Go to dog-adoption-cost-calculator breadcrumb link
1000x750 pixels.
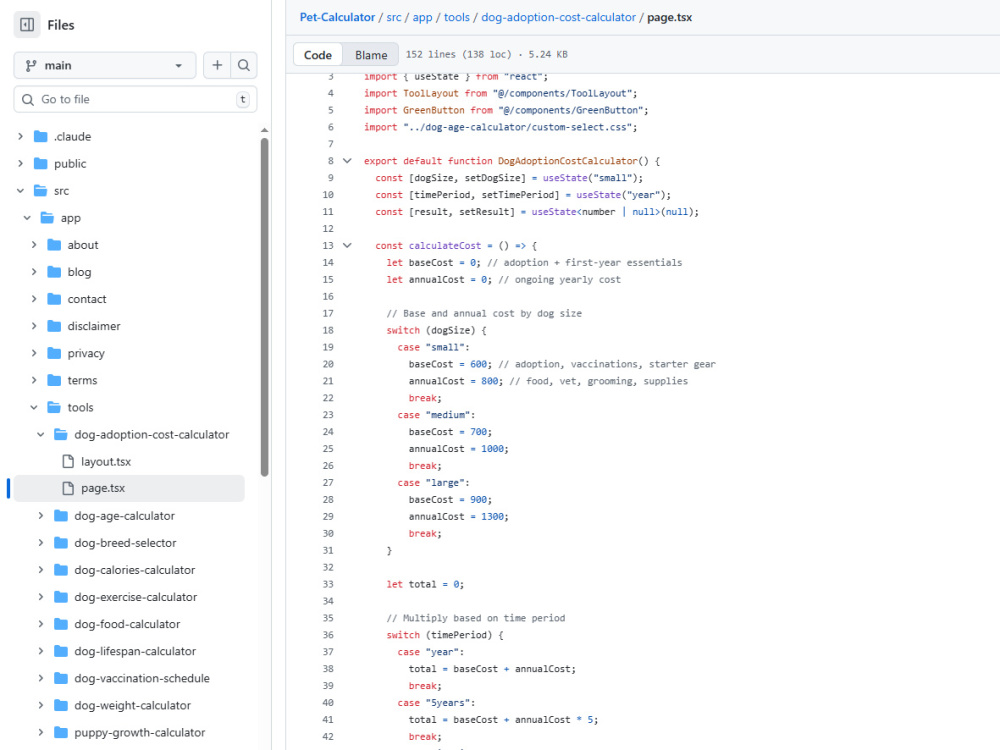click(558, 17)
